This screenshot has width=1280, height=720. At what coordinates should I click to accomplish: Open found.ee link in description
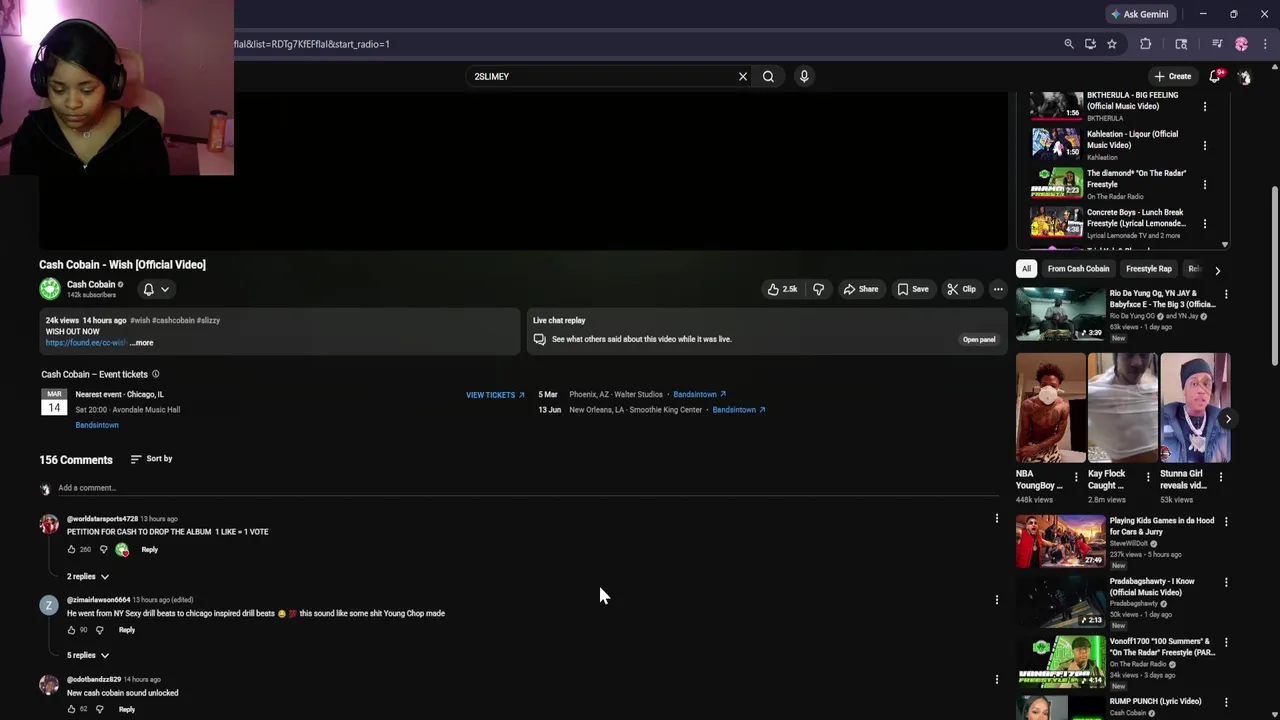click(85, 343)
